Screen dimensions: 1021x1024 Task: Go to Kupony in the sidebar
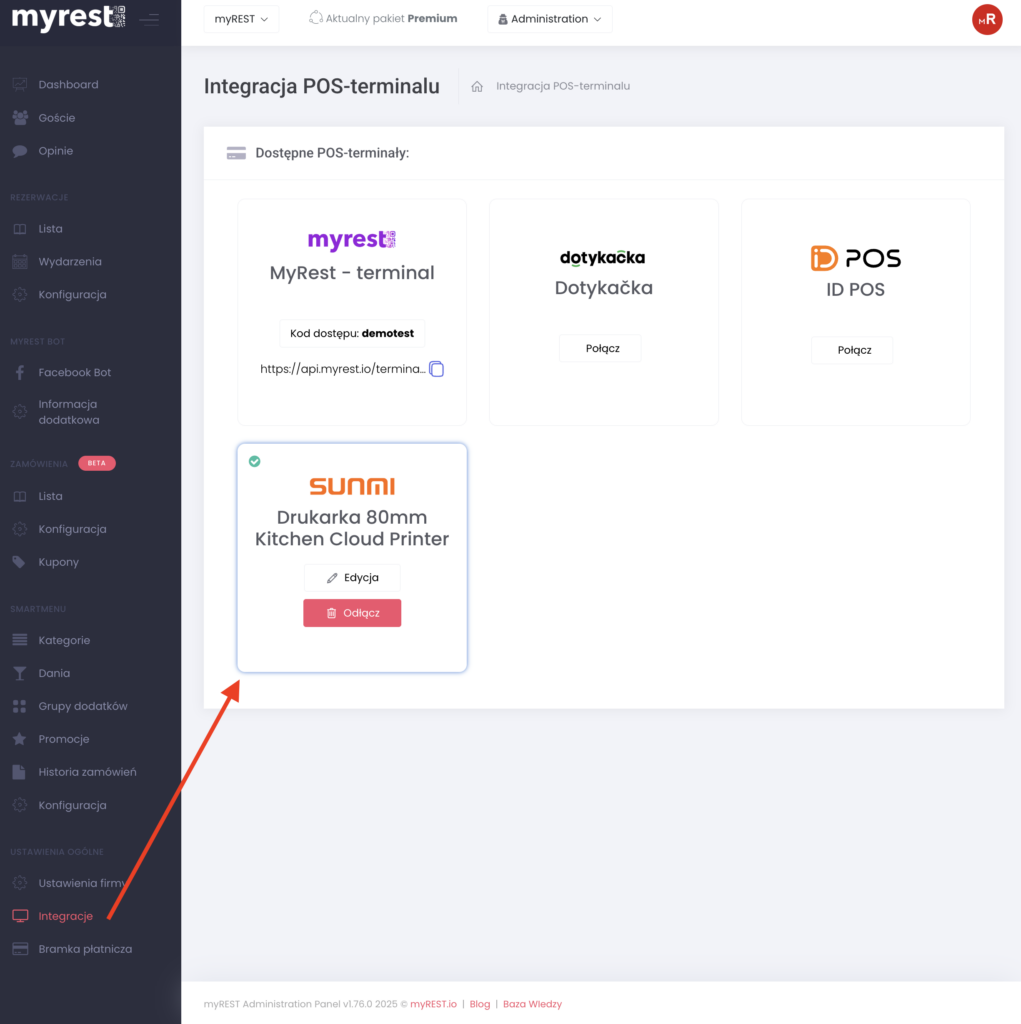pos(58,562)
